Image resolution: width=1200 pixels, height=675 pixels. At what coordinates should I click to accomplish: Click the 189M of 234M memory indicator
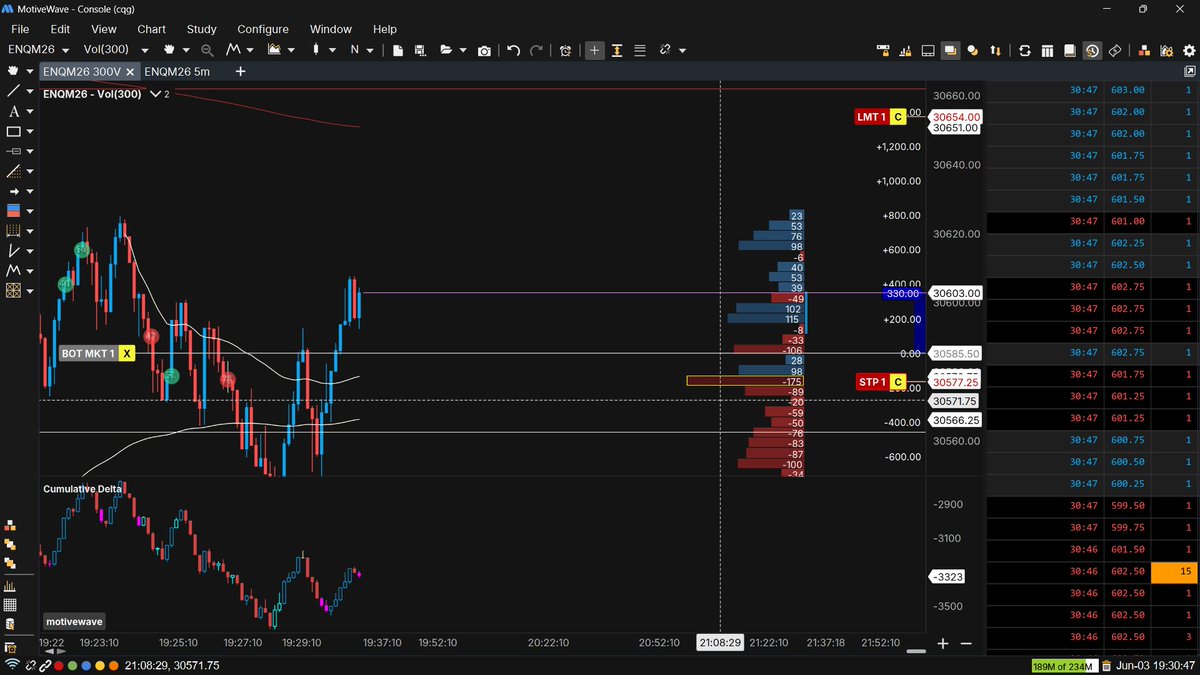tap(1065, 665)
